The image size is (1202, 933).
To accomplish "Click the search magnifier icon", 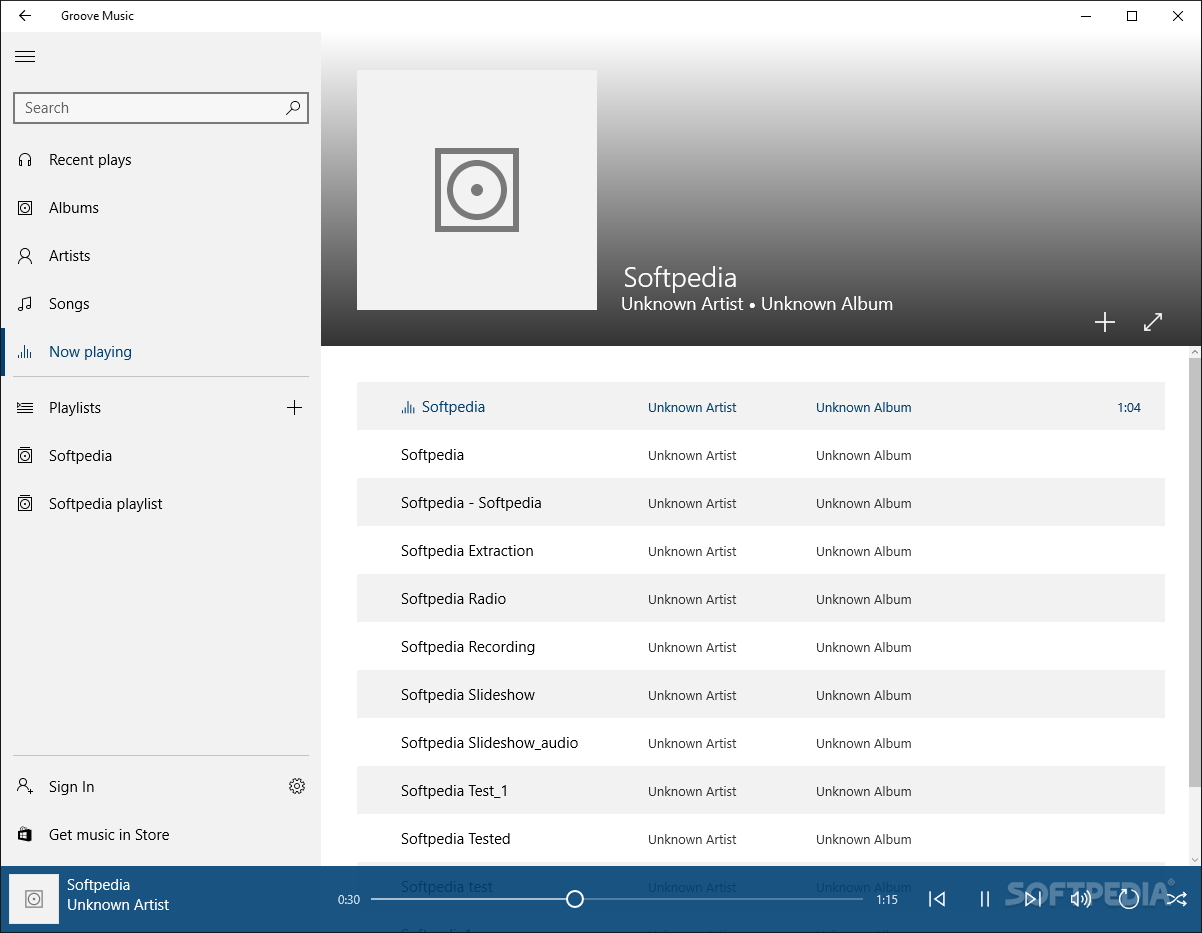I will 293,108.
